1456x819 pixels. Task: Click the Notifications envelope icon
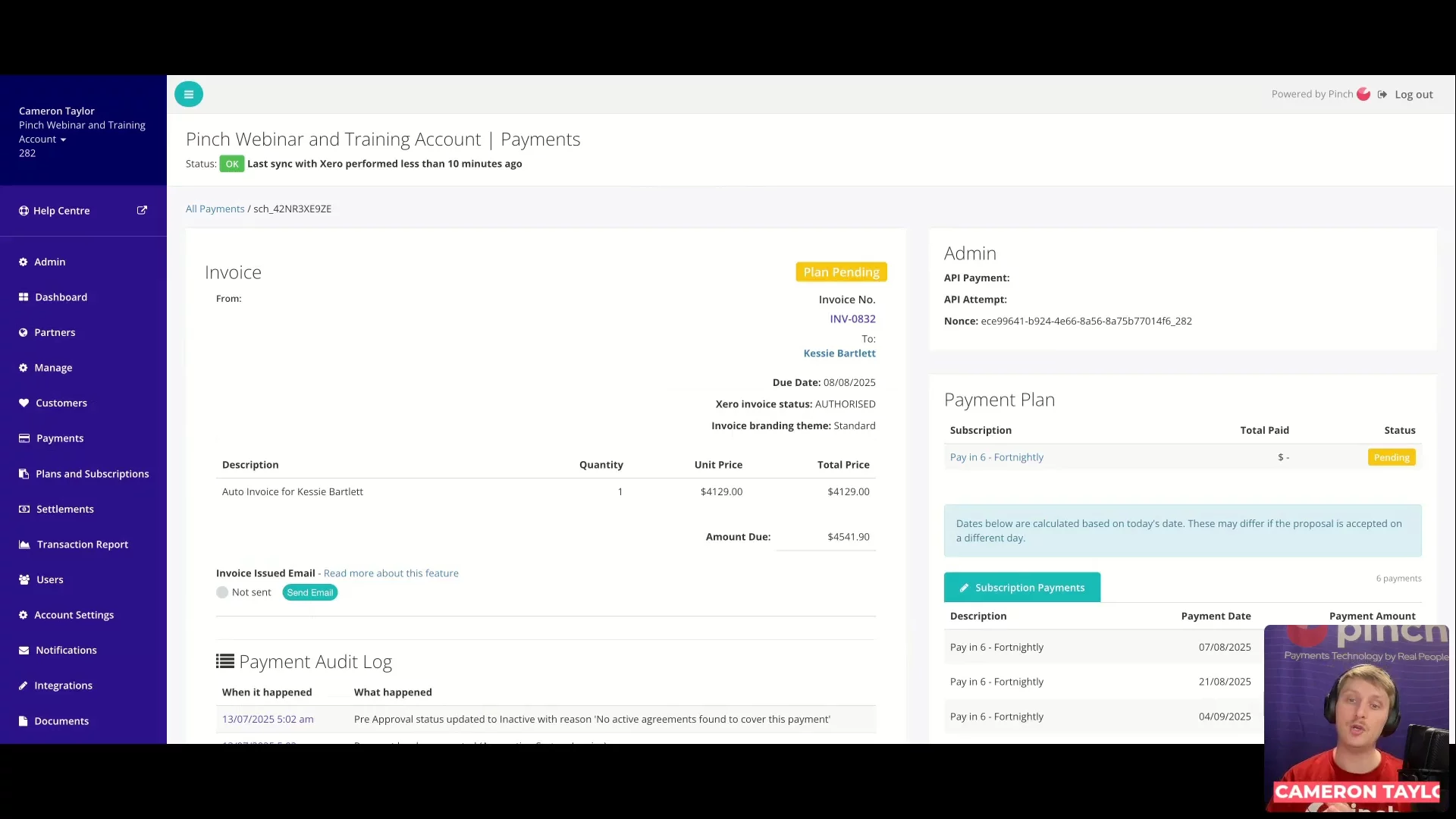pyautogui.click(x=24, y=650)
